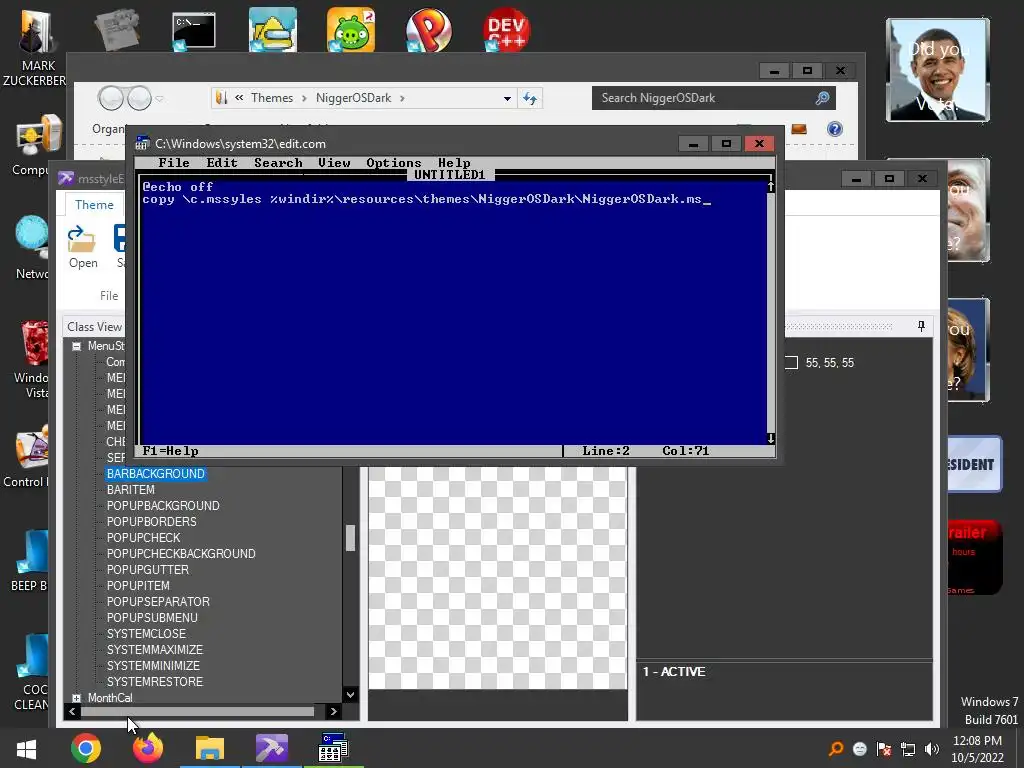Click the taskbar clock showing 12:08 PM
1024x768 pixels.
[977, 749]
